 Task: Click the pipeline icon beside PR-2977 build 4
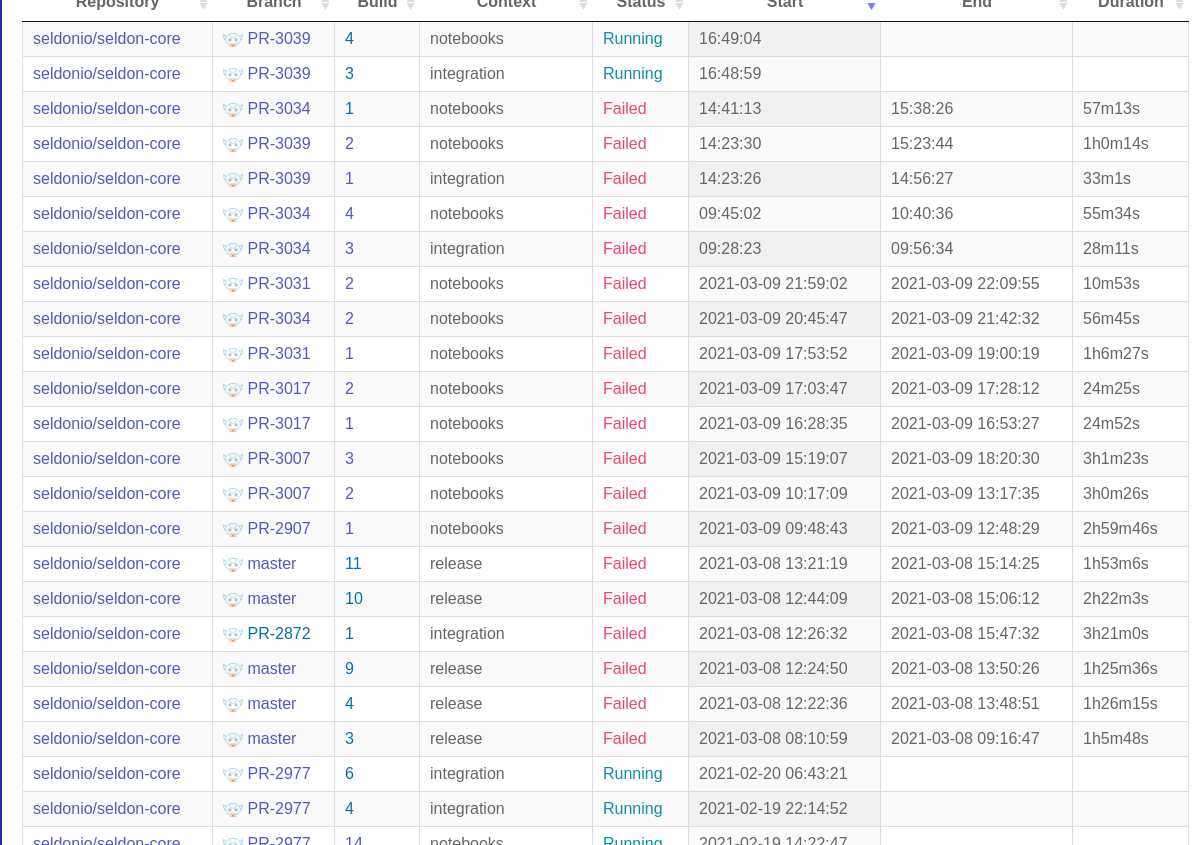pyautogui.click(x=233, y=810)
